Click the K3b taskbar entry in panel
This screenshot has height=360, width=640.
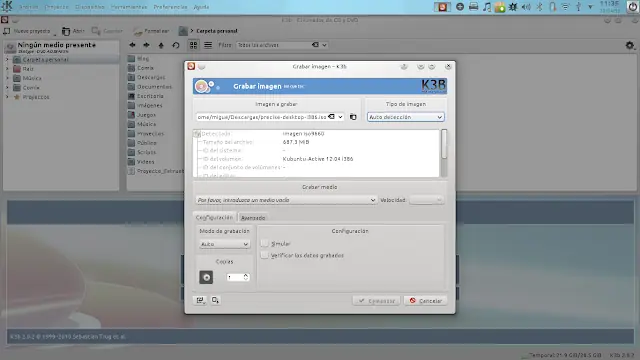[x=442, y=7]
